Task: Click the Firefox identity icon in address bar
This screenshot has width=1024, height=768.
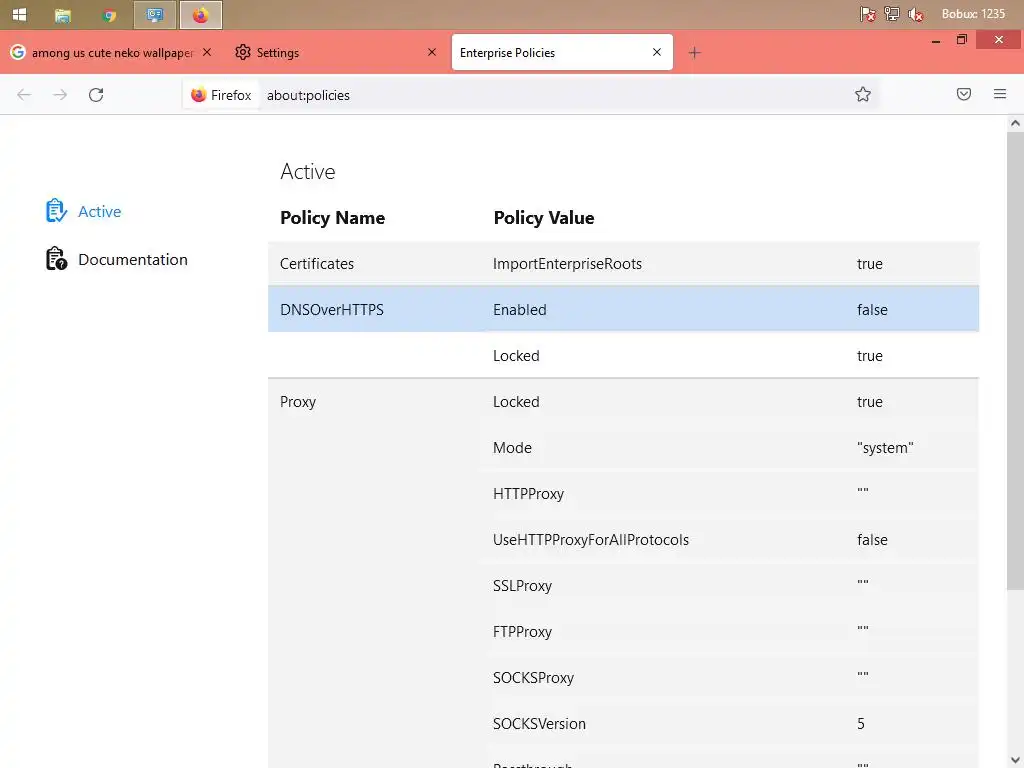Action: pyautogui.click(x=199, y=95)
